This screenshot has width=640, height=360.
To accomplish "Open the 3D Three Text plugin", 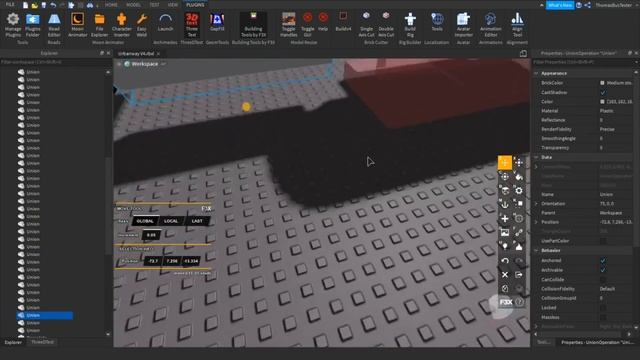I will [x=192, y=25].
